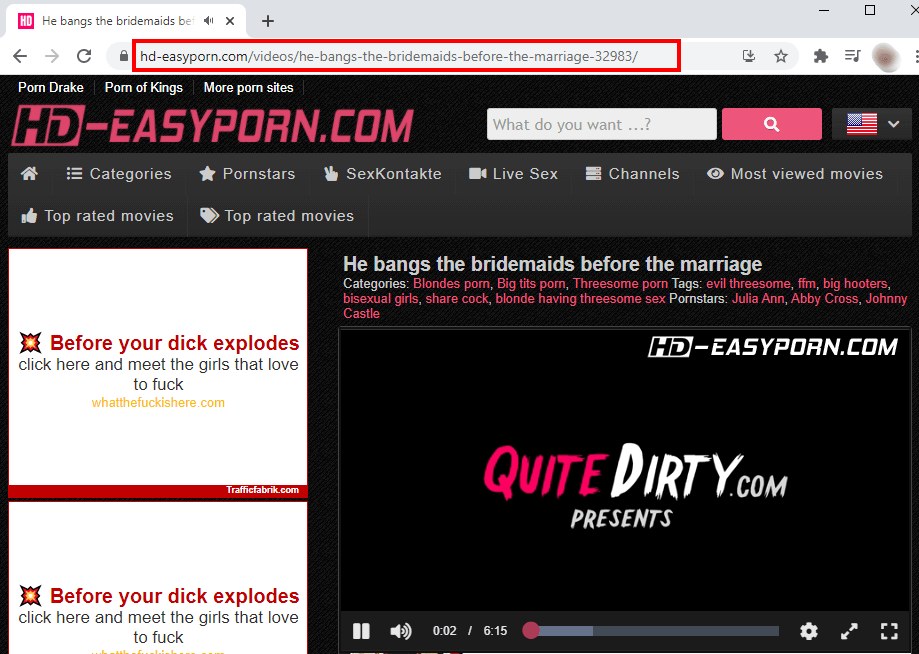Open the Big tits porn category link
The width and height of the screenshot is (919, 654).
531,284
